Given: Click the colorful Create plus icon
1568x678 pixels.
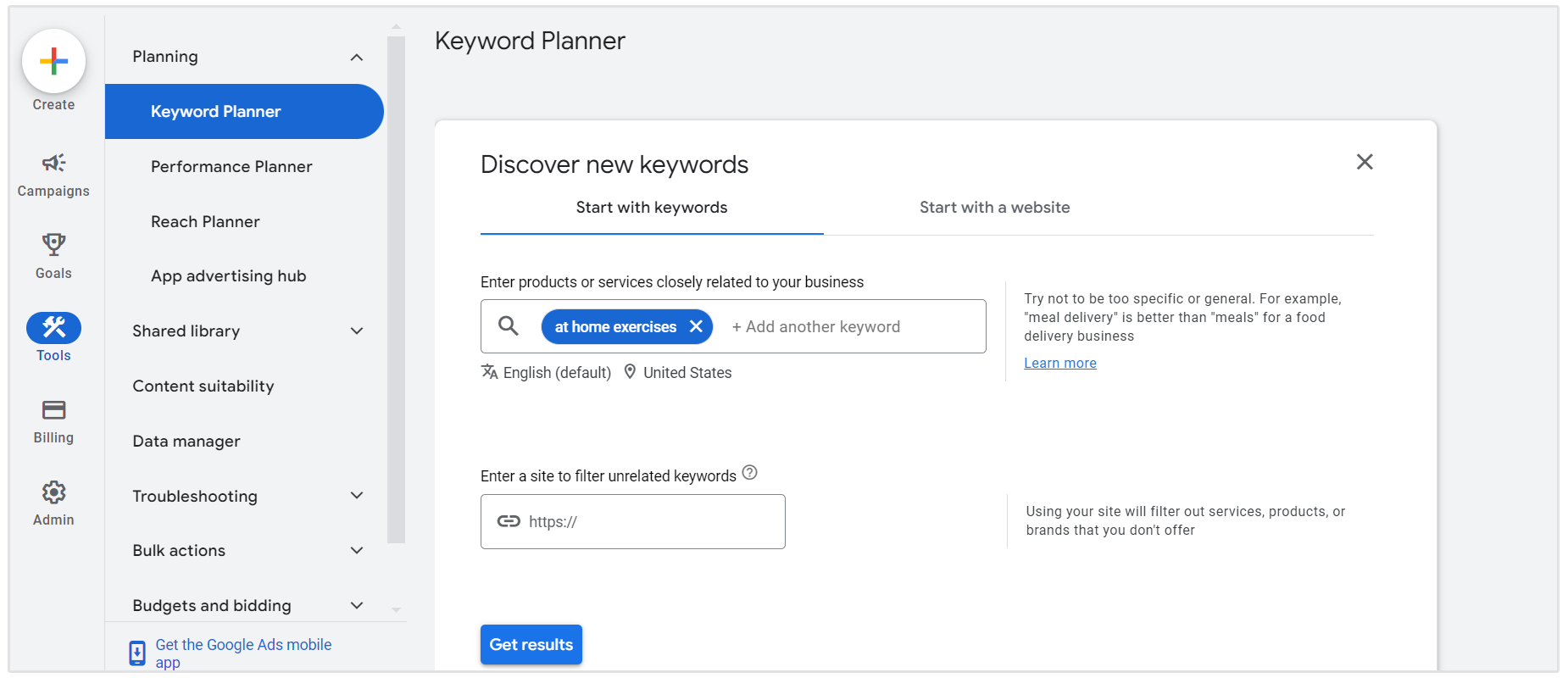Looking at the screenshot, I should click(x=53, y=61).
